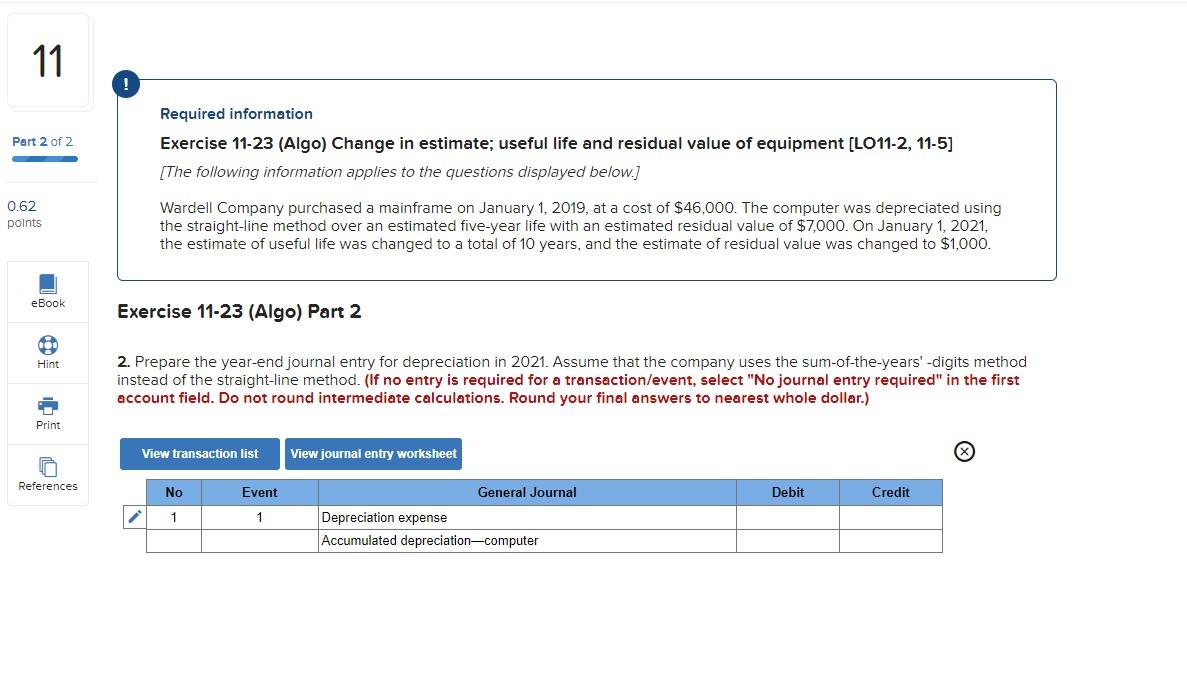The width and height of the screenshot is (1187, 677).
Task: Click the blue exclamation alert badge
Action: tap(125, 84)
